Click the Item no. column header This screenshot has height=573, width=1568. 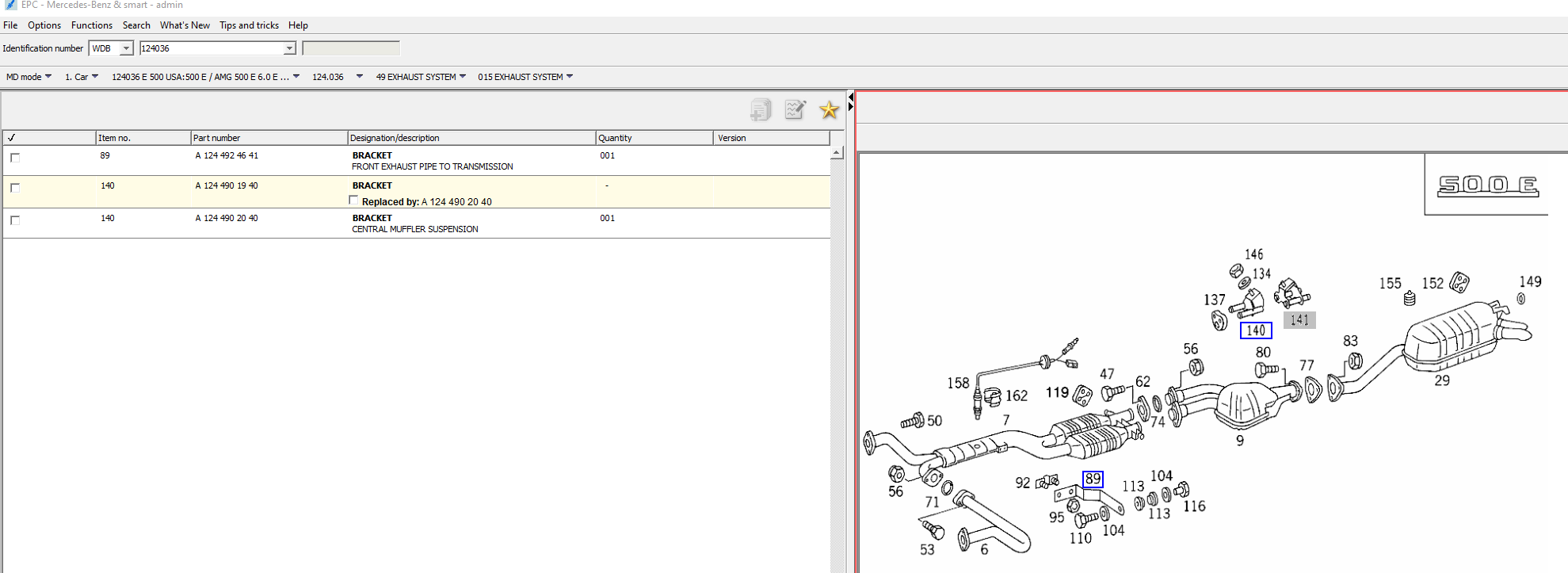point(143,138)
